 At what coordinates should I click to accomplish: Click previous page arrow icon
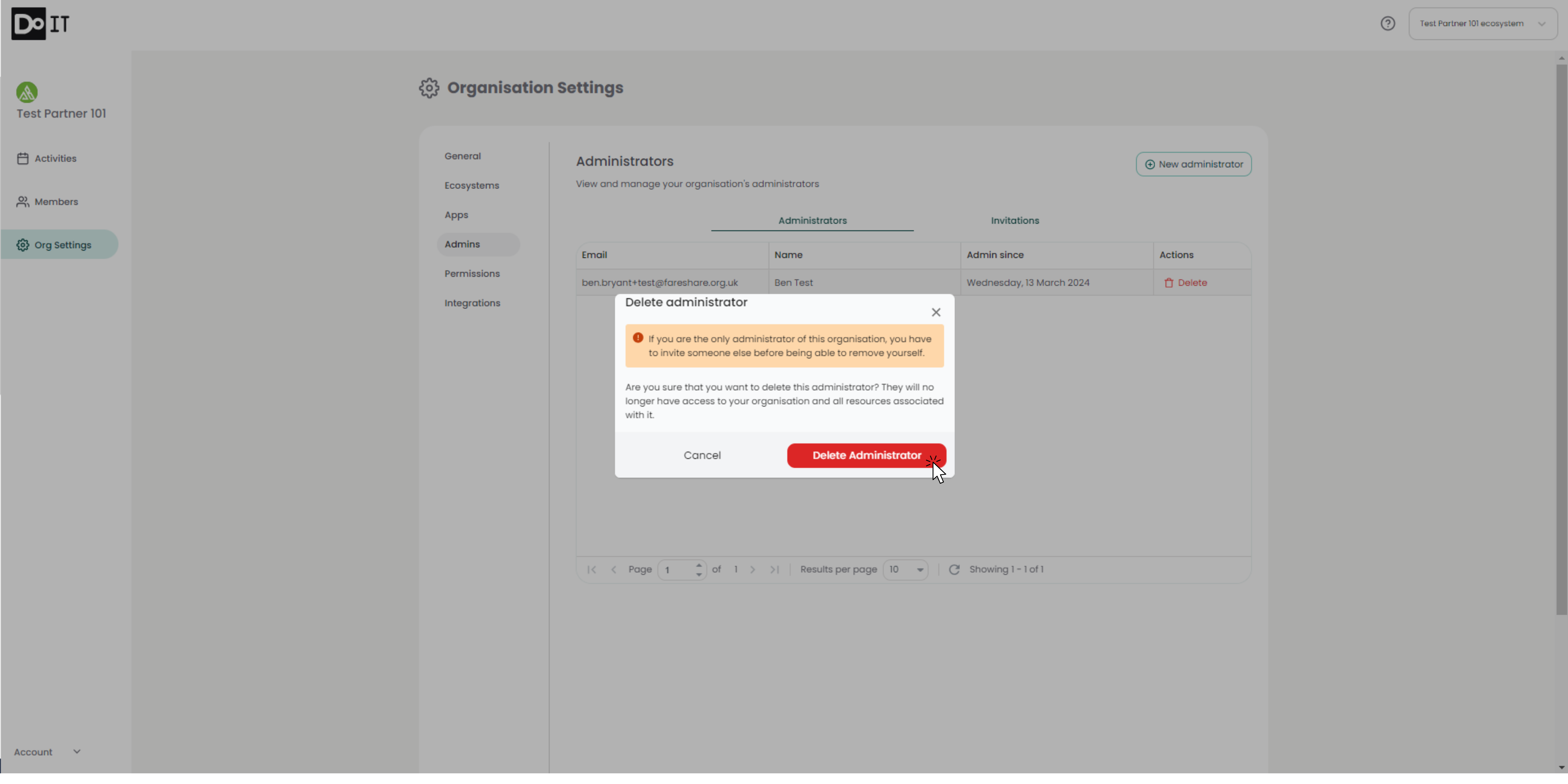click(x=614, y=570)
